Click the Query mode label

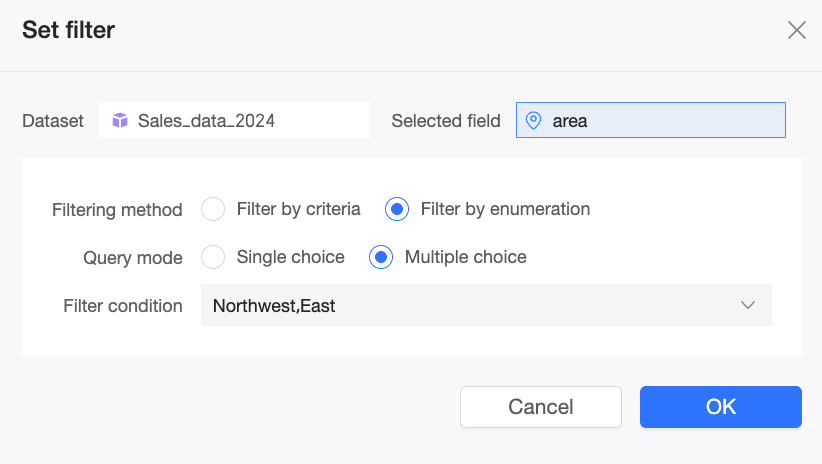133,258
